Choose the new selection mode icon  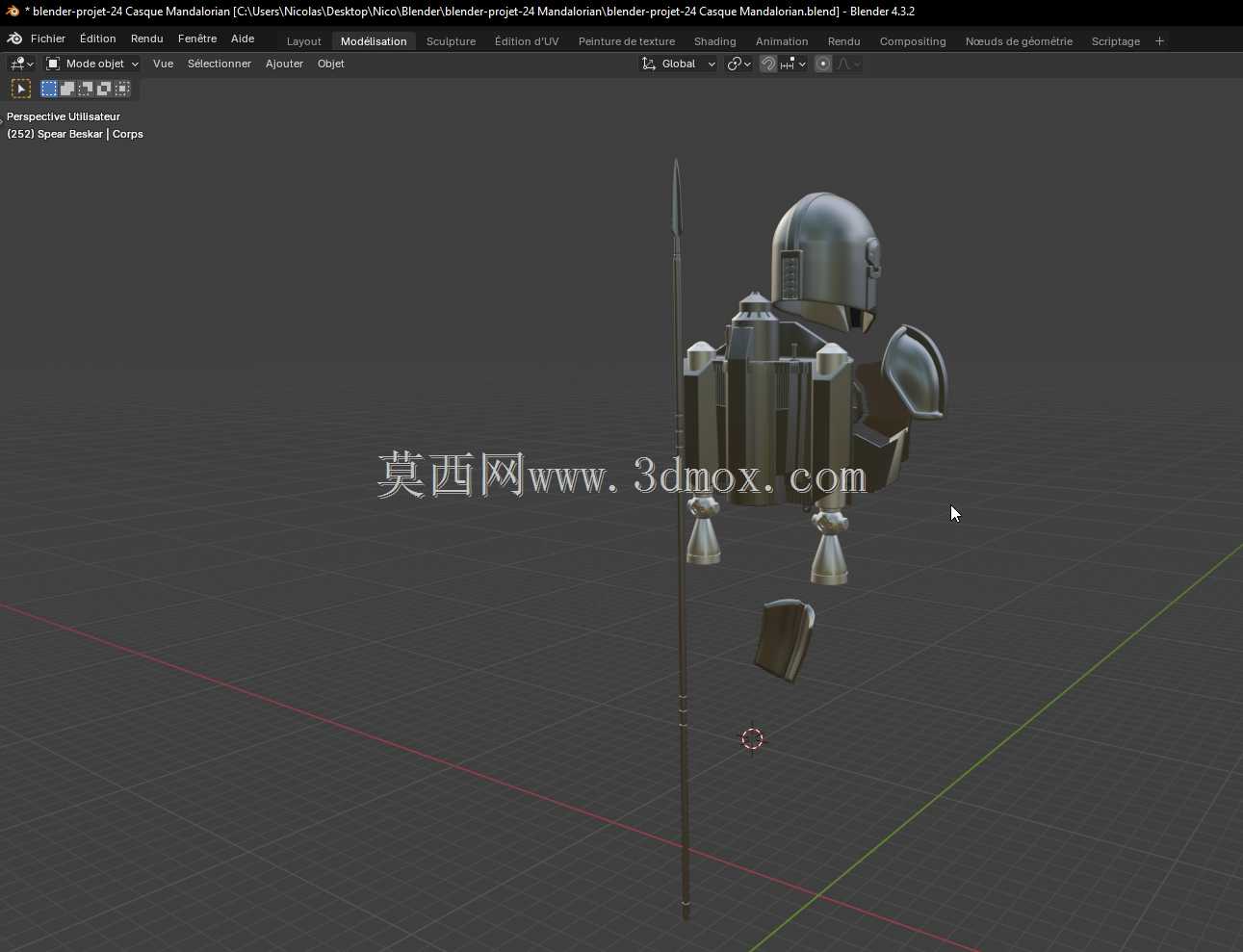coord(49,89)
